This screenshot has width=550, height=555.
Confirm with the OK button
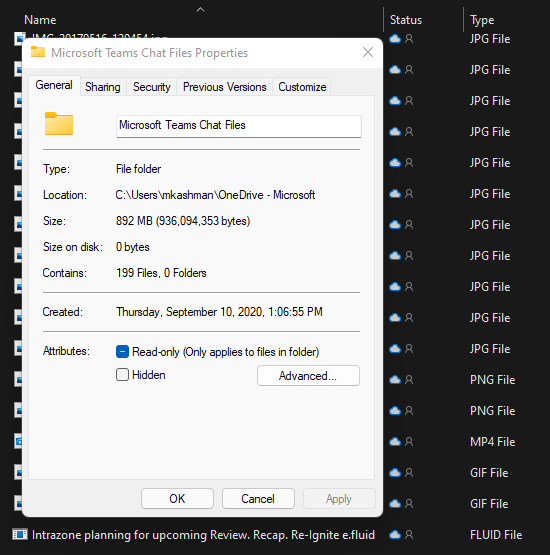pos(177,499)
